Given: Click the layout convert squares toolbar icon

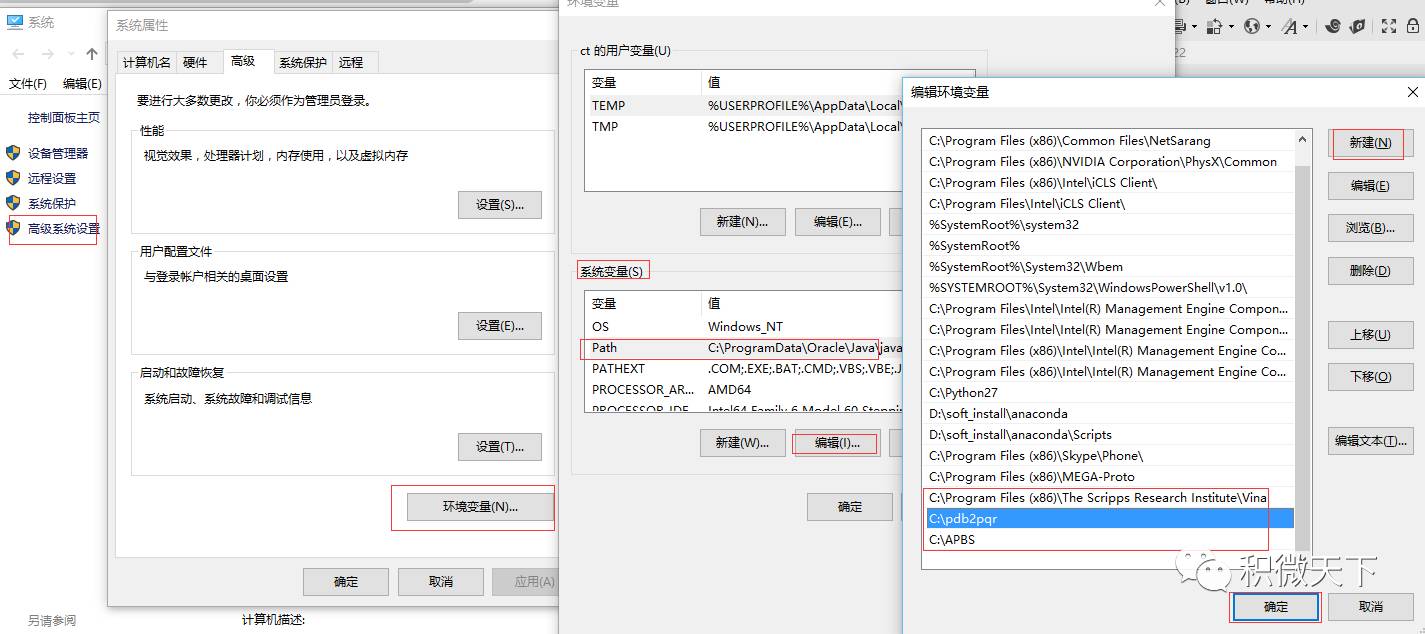Looking at the screenshot, I should point(1215,26).
